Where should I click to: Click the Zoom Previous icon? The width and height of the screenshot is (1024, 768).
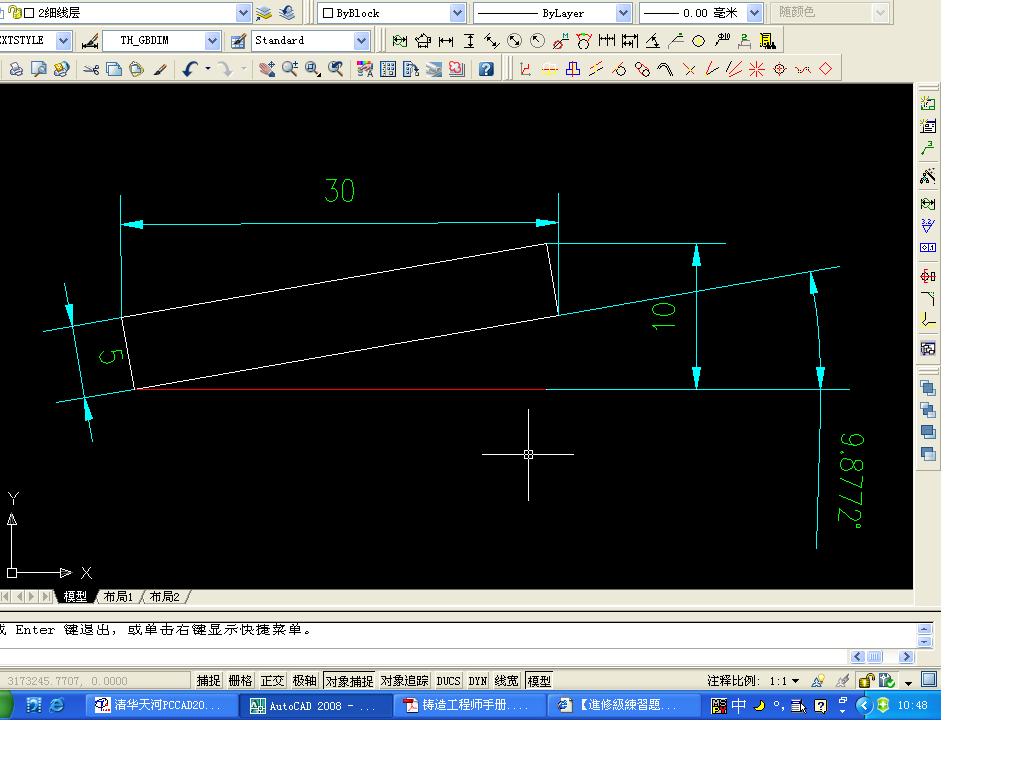click(336, 69)
